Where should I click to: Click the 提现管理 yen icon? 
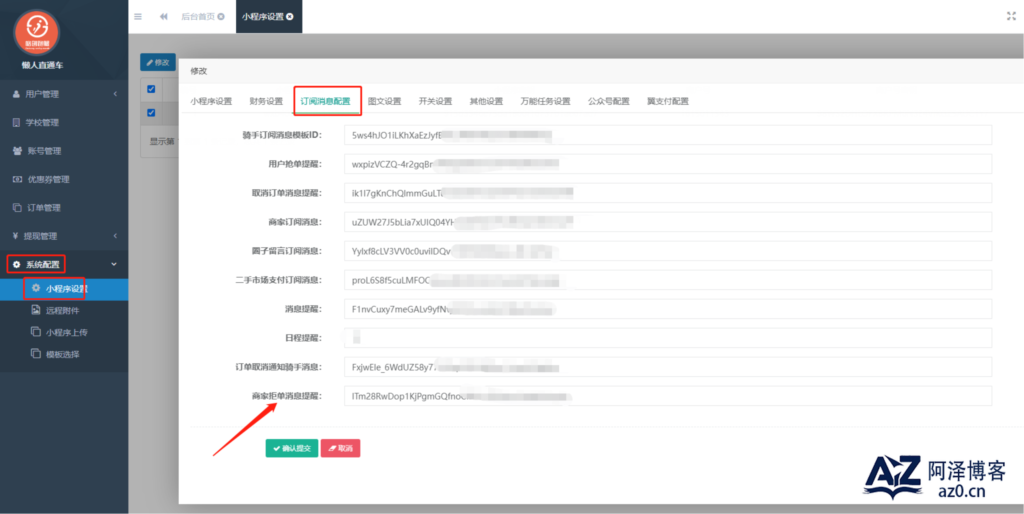point(15,236)
